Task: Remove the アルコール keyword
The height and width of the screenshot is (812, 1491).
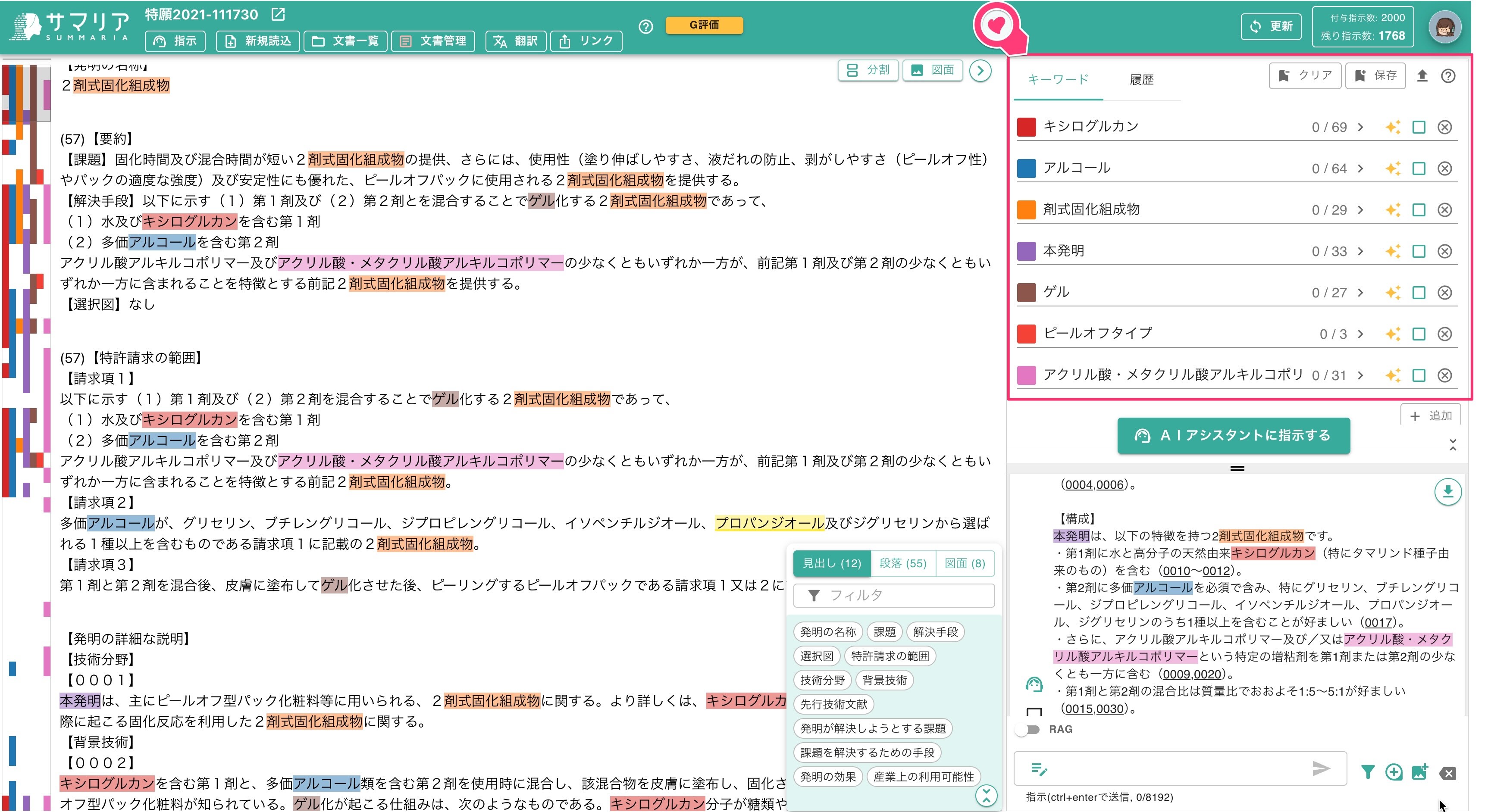Action: point(1445,169)
